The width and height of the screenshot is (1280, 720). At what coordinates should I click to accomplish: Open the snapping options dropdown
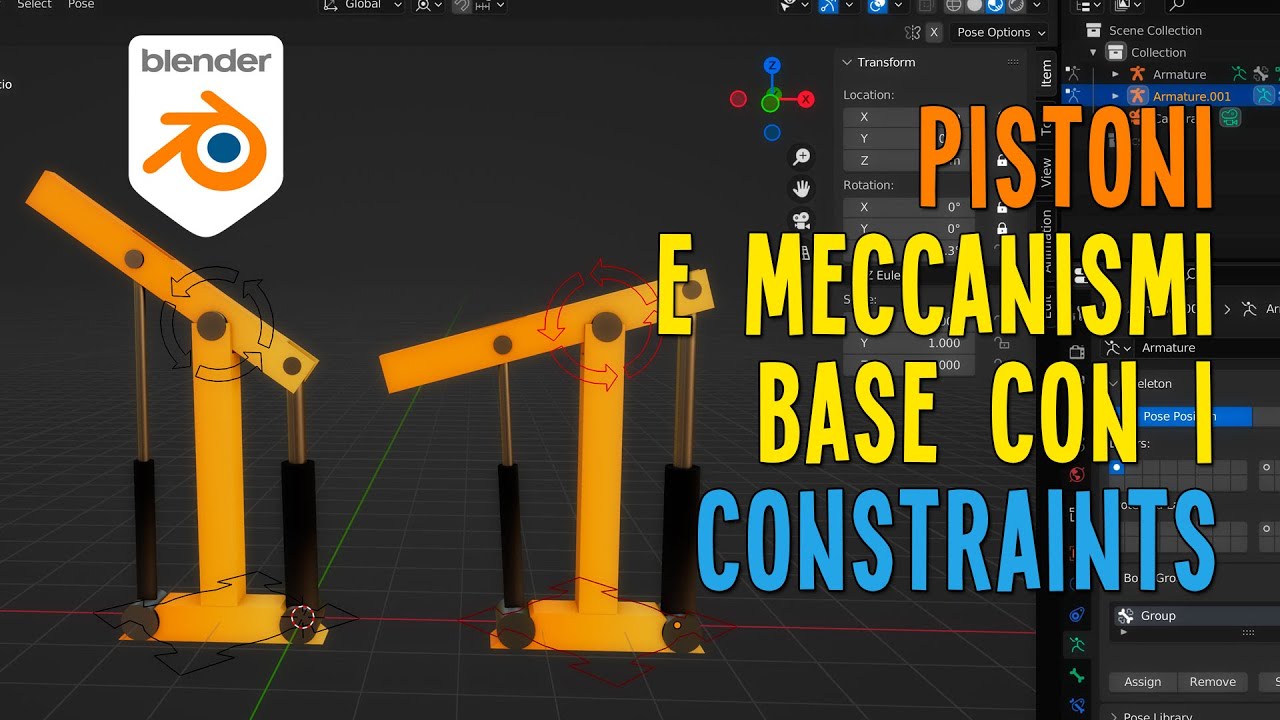489,5
